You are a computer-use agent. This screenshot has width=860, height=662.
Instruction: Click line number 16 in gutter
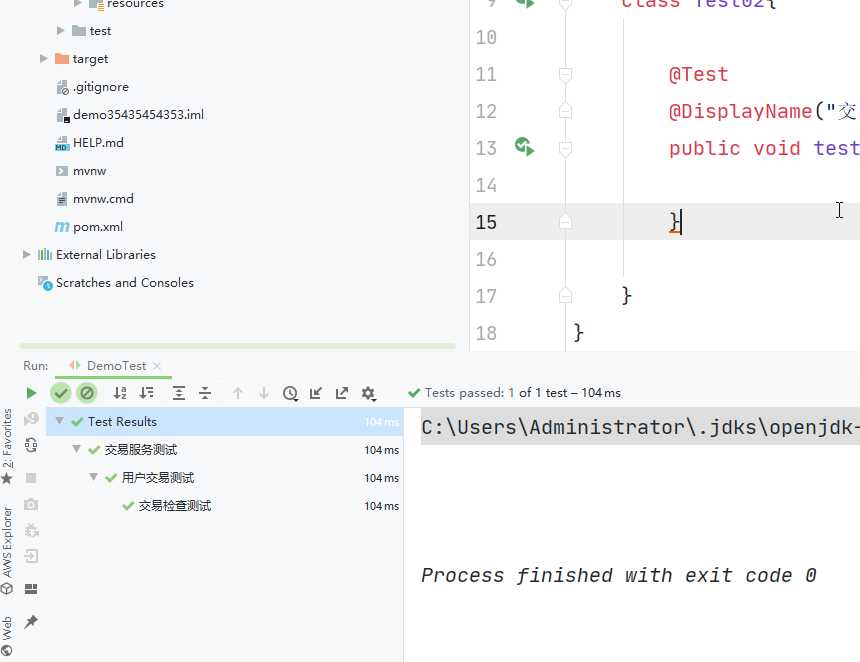tap(486, 259)
